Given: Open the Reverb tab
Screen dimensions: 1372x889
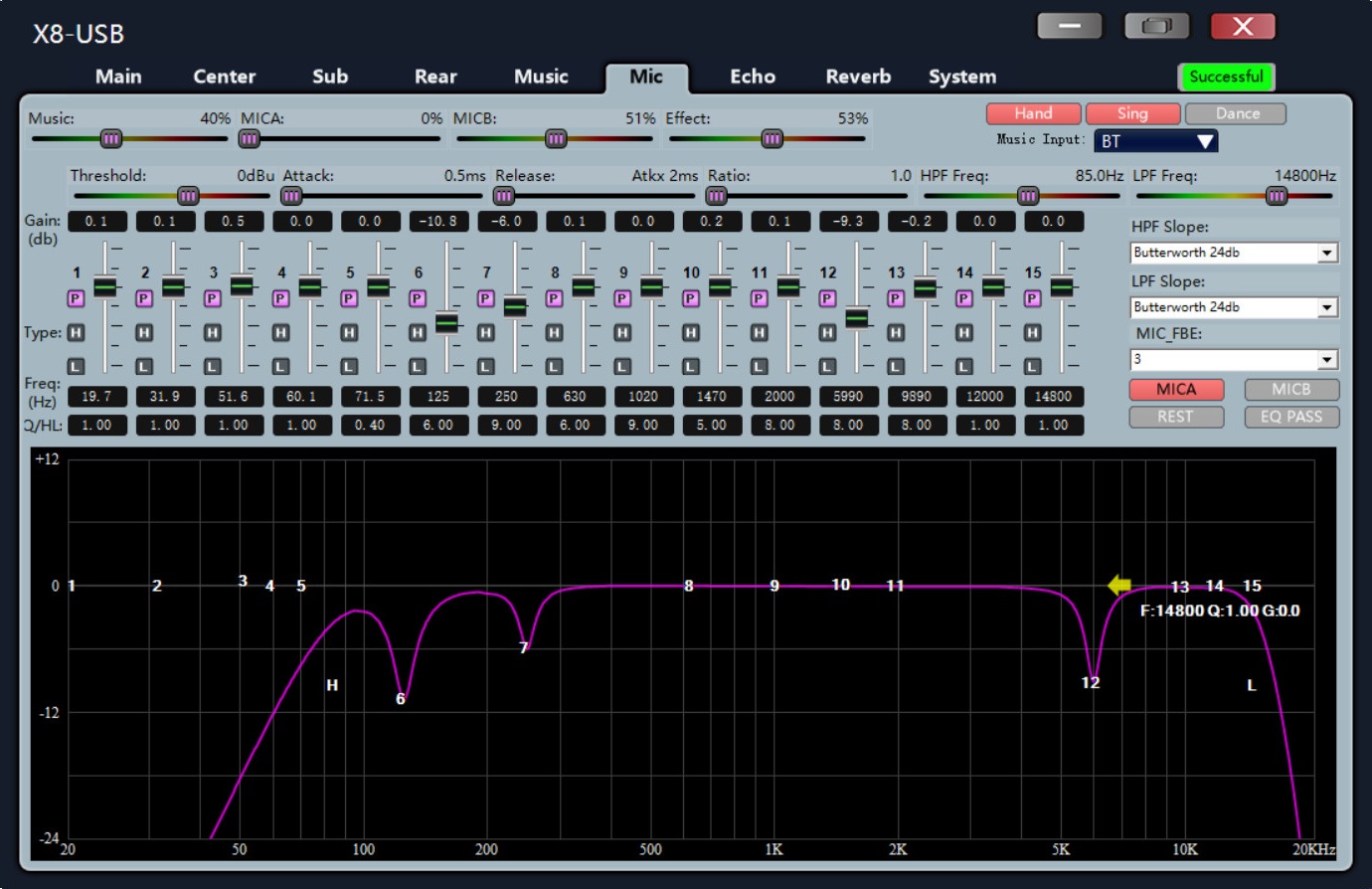Looking at the screenshot, I should [858, 77].
